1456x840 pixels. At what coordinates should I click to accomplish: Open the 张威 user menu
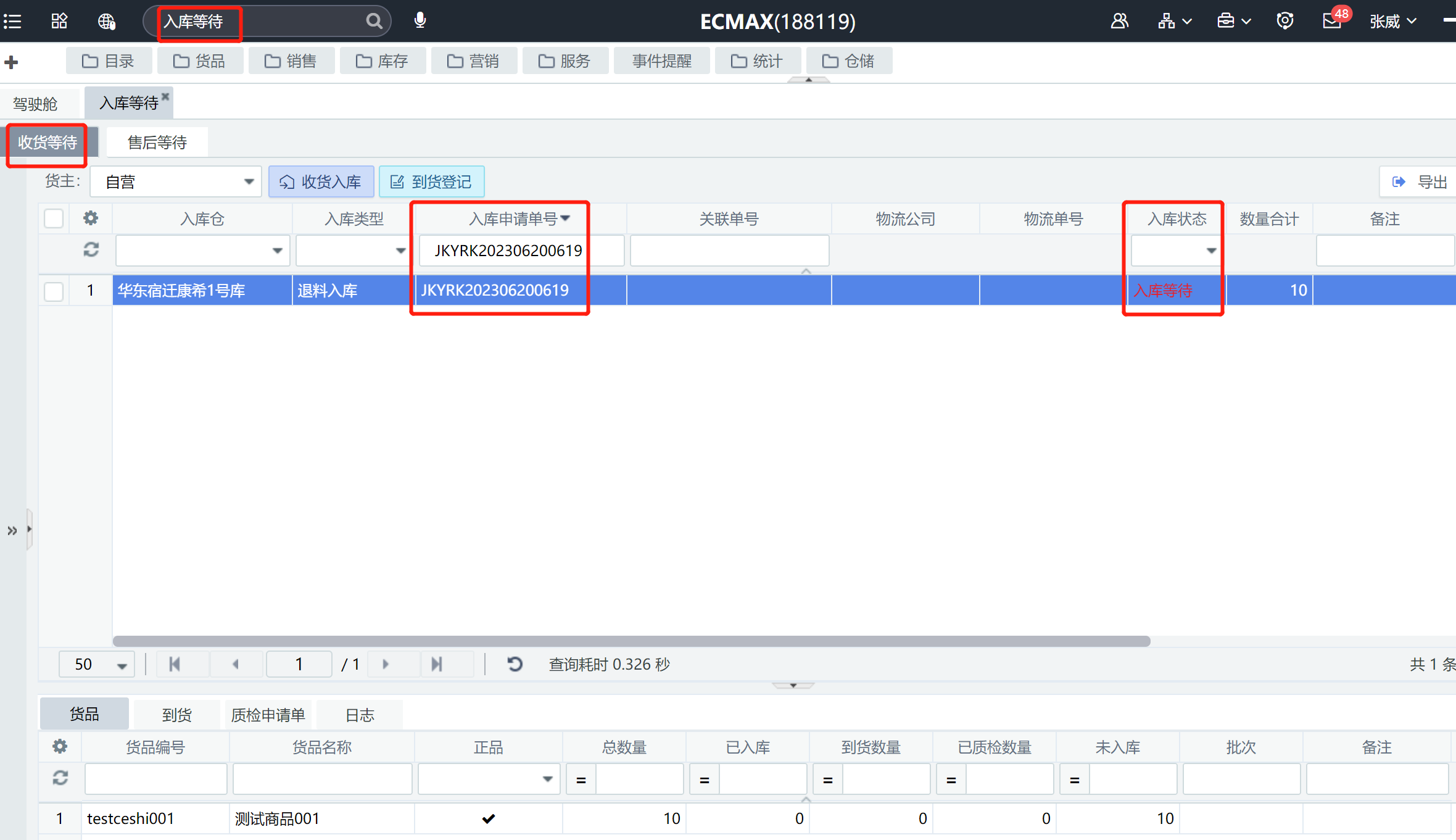coord(1393,22)
